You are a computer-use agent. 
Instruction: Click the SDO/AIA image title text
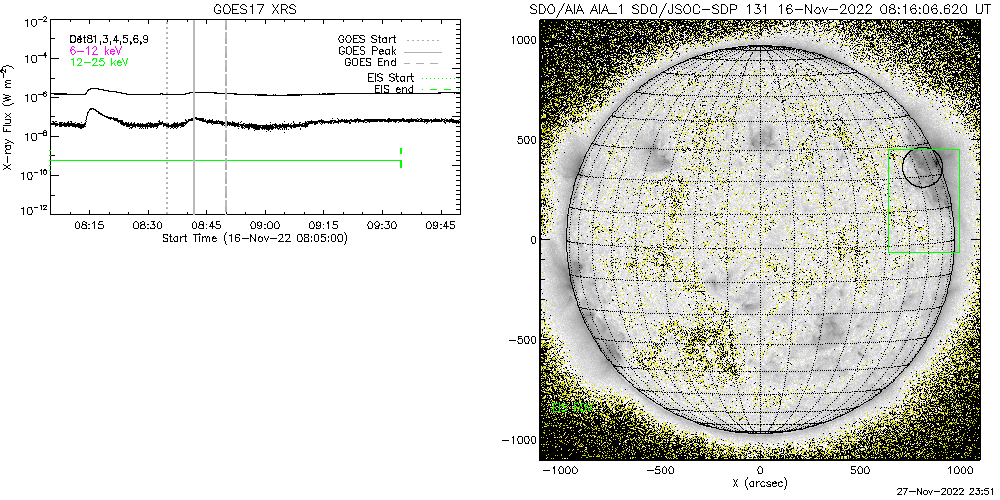(760, 10)
